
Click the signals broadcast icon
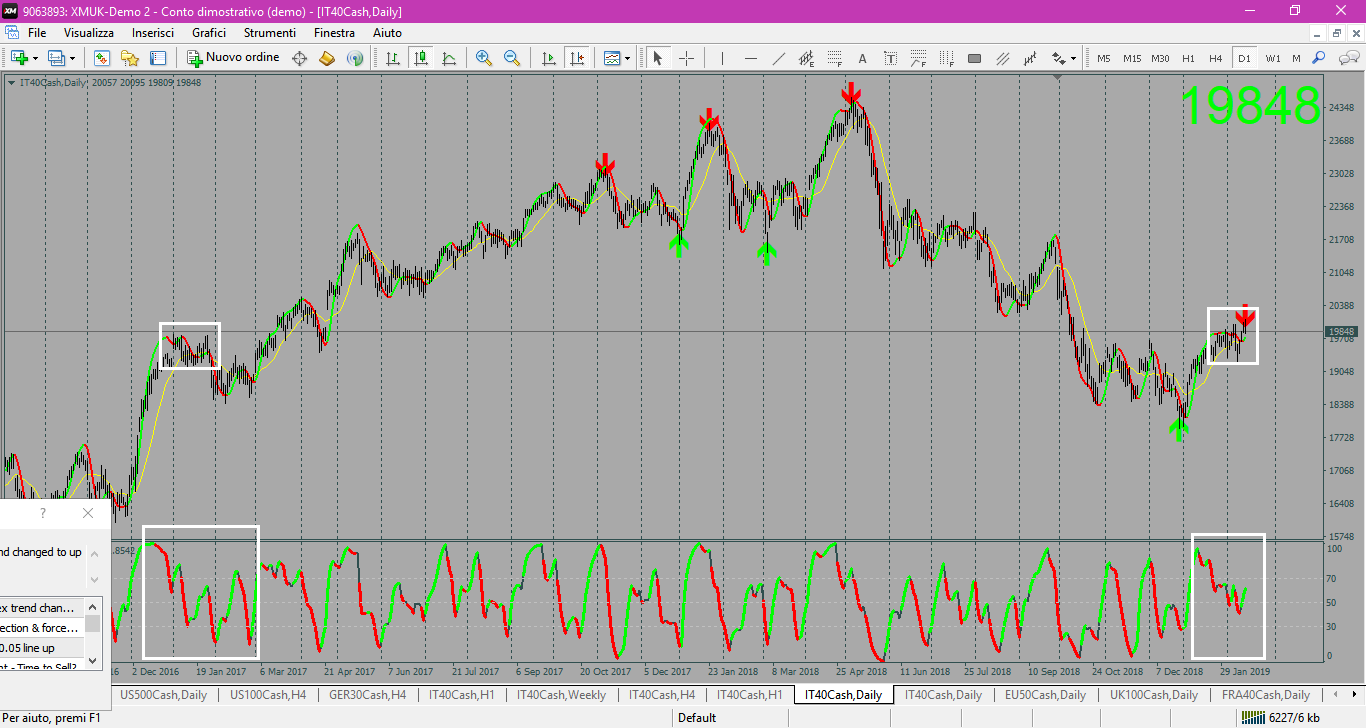click(355, 58)
